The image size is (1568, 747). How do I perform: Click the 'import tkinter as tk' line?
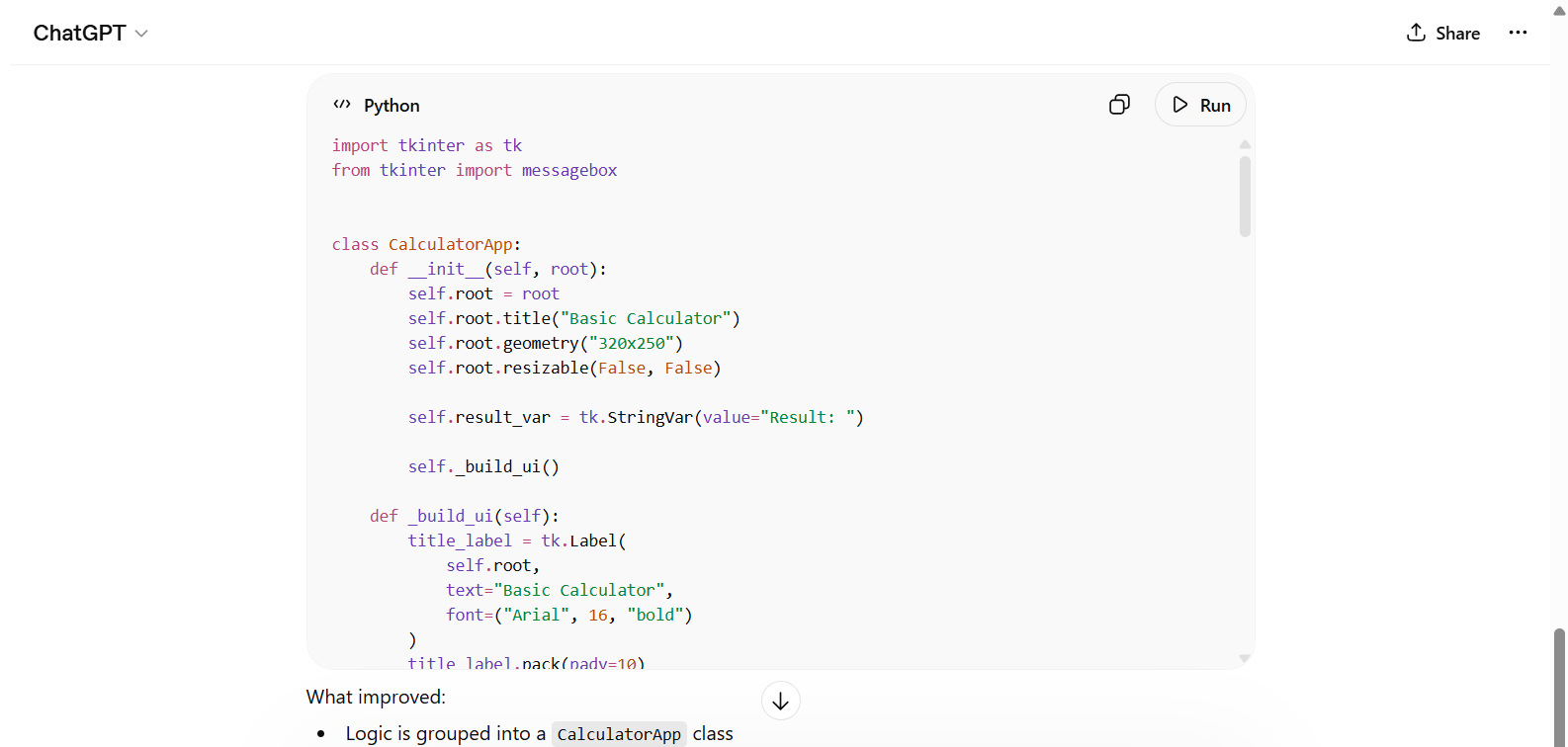(x=426, y=145)
